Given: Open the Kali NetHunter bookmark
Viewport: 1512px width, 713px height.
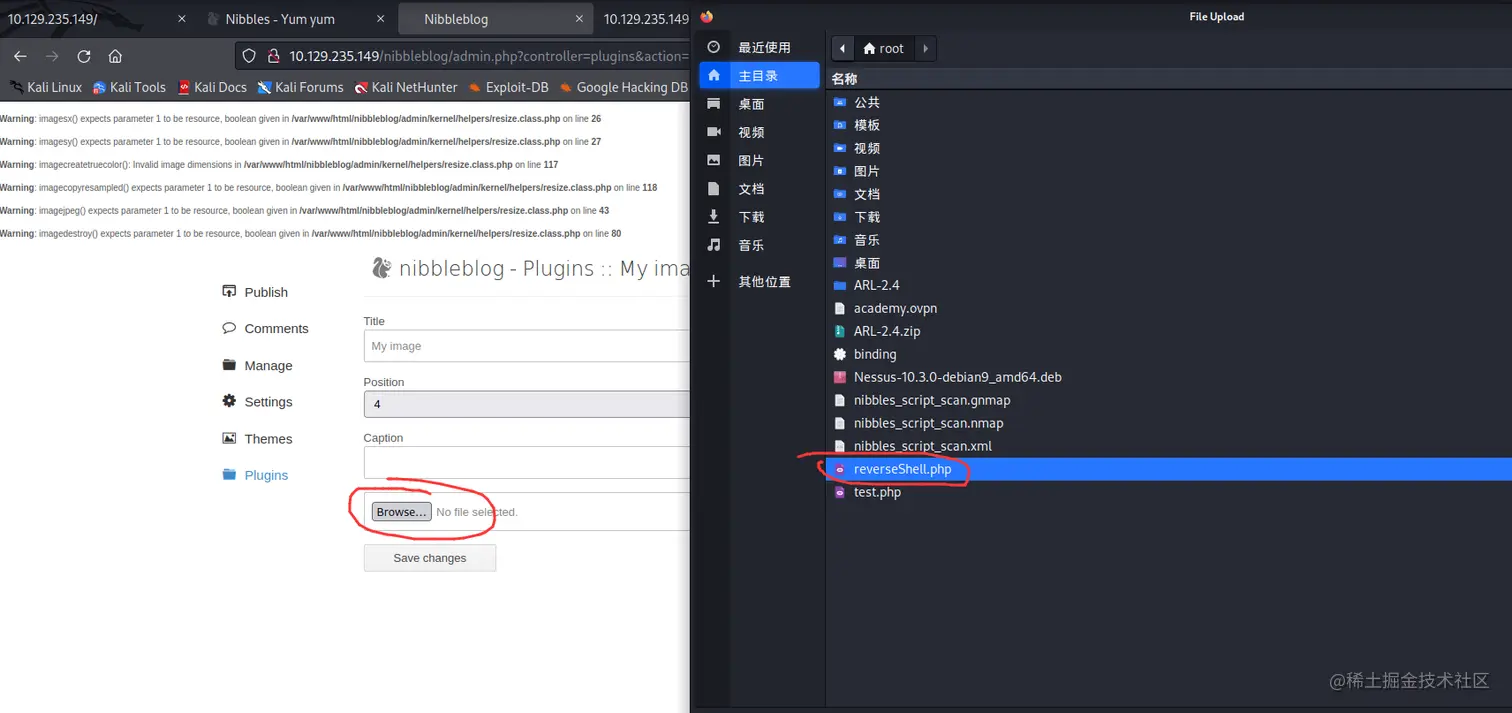Looking at the screenshot, I should coord(406,87).
